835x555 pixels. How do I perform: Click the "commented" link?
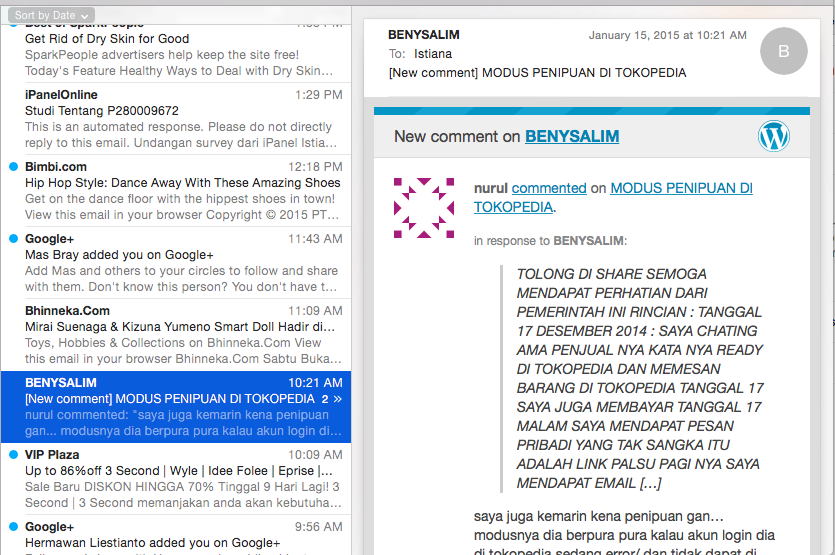[549, 188]
